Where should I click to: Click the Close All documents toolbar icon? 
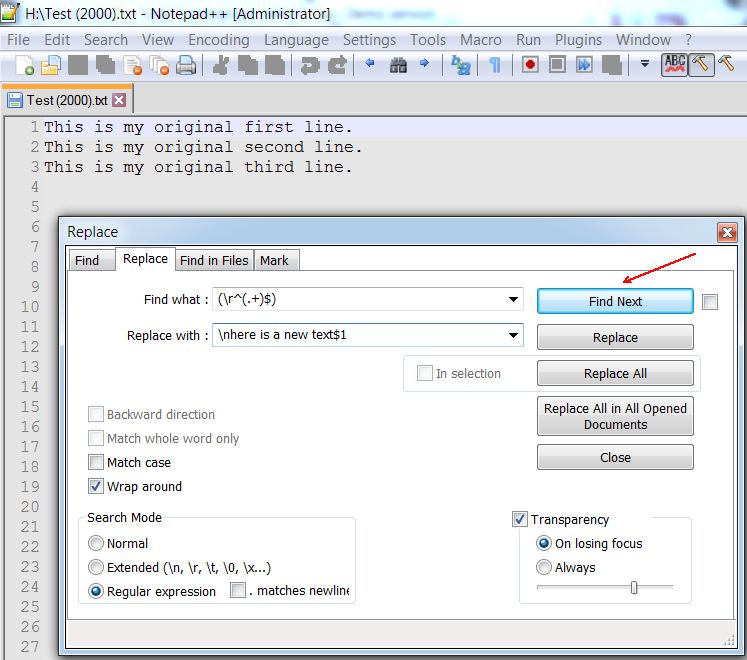tap(159, 65)
